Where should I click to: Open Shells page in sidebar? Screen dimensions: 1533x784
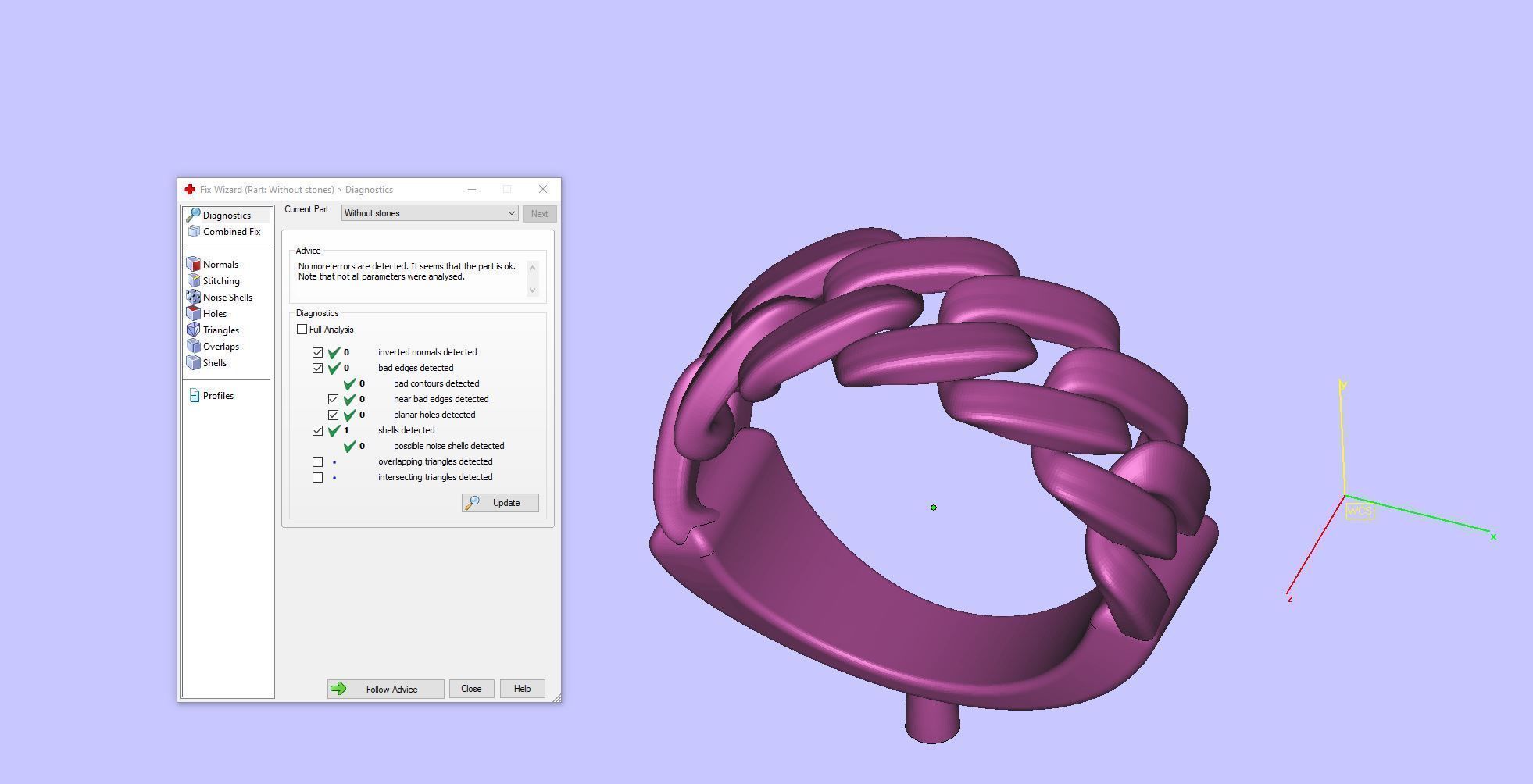(x=215, y=363)
